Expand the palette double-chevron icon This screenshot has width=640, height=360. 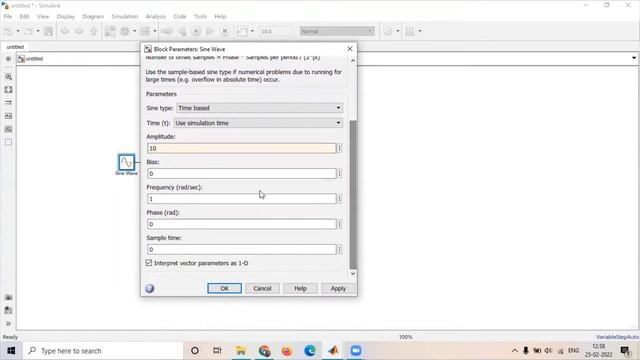(x=9, y=324)
